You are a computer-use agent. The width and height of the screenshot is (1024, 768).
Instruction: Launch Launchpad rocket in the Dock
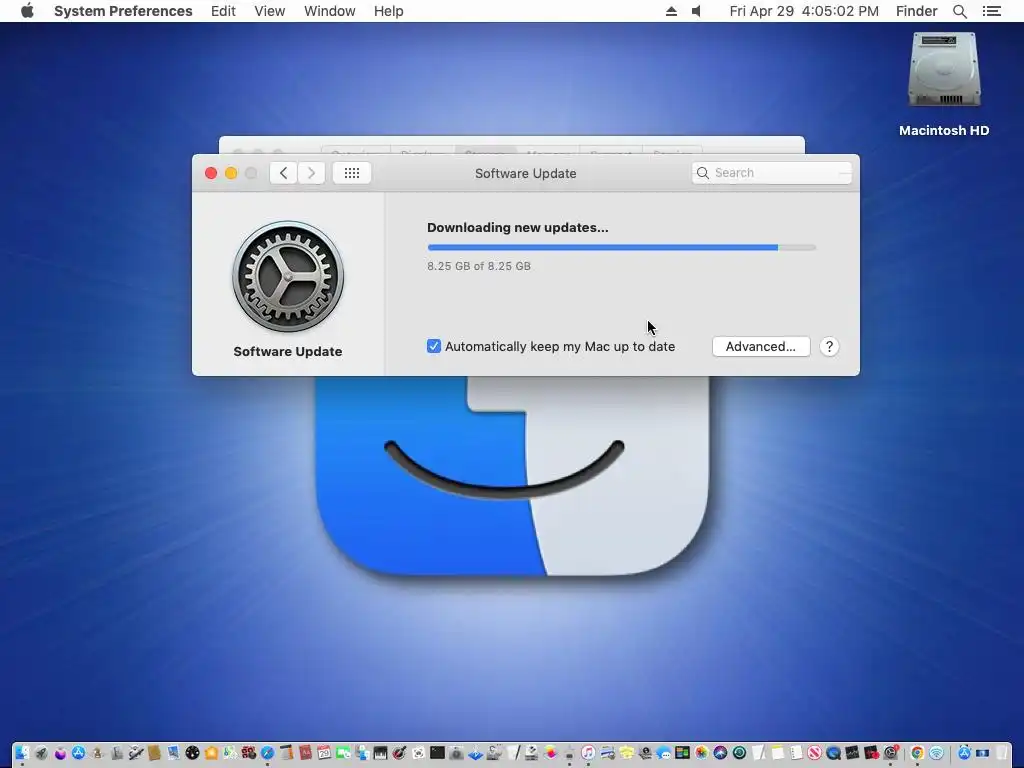pos(41,753)
